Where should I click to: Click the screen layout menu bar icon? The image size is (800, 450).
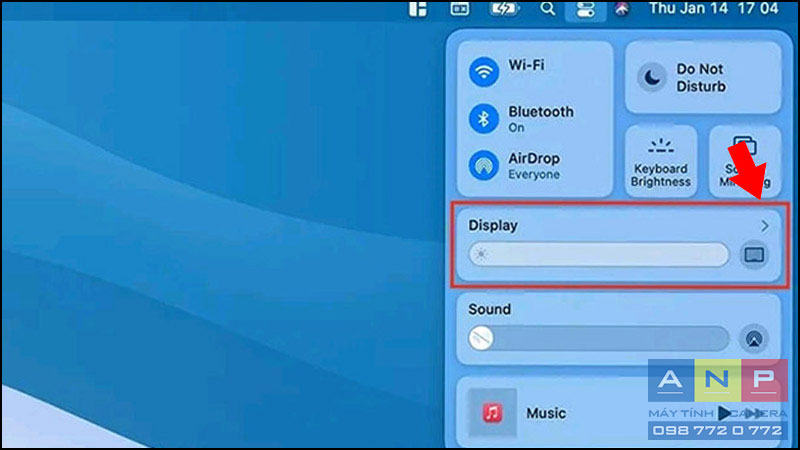point(417,9)
